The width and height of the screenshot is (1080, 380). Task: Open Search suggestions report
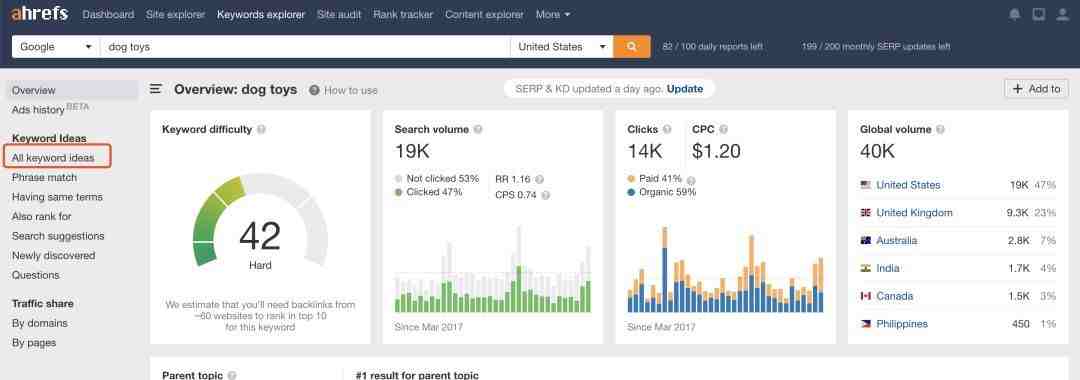(x=58, y=236)
